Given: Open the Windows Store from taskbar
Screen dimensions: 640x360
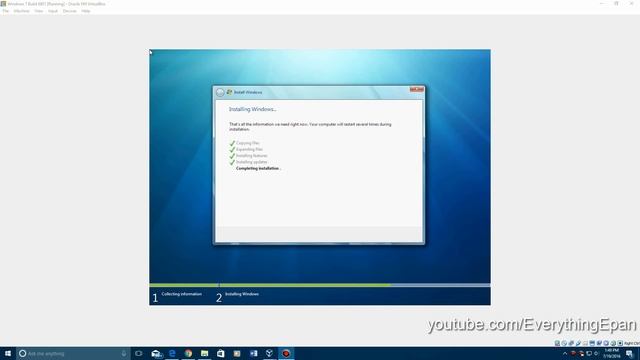Looking at the screenshot, I should (x=221, y=353).
